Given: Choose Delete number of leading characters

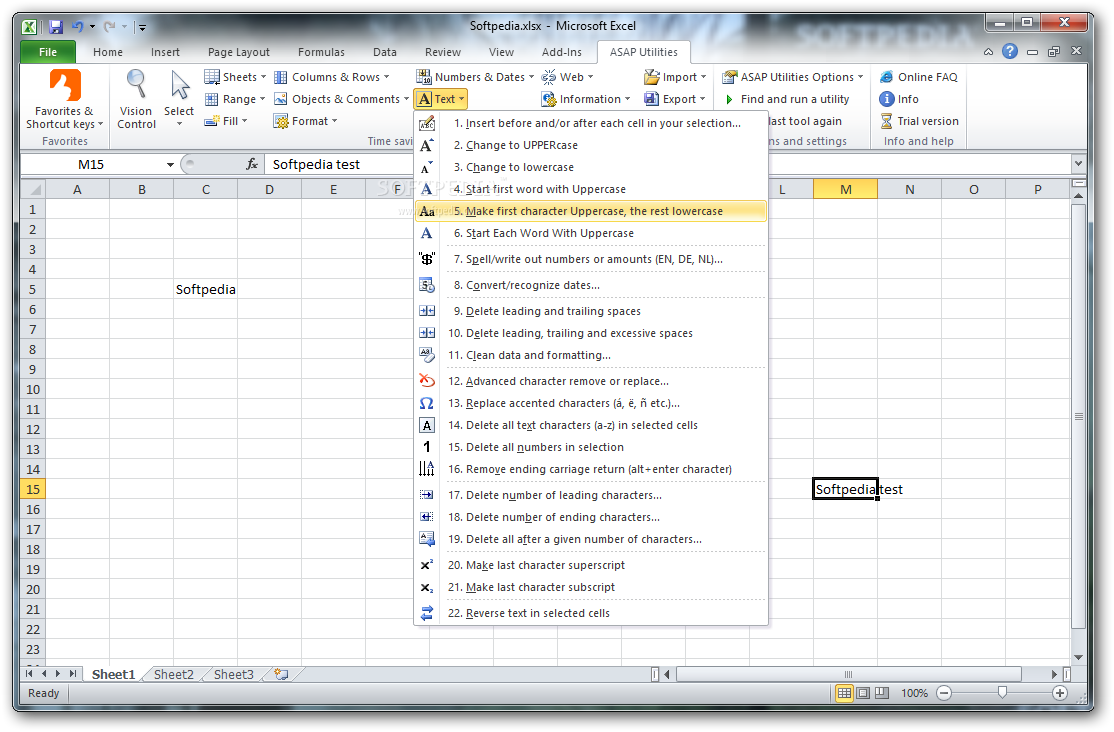Looking at the screenshot, I should coord(590,495).
